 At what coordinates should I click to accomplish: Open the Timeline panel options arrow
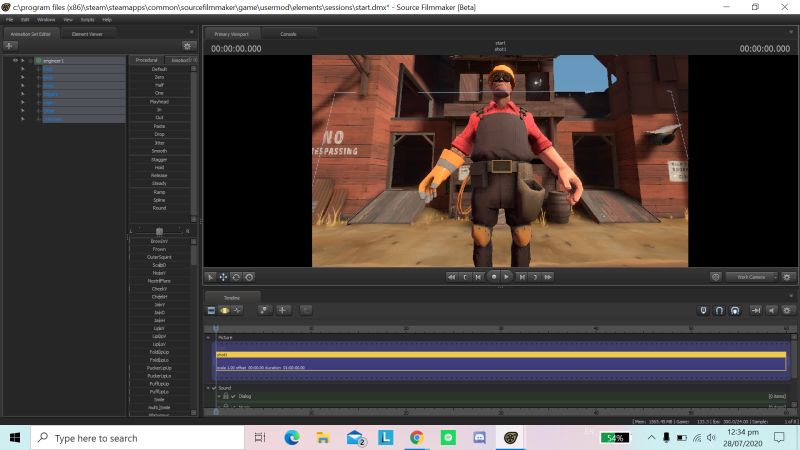coord(791,295)
